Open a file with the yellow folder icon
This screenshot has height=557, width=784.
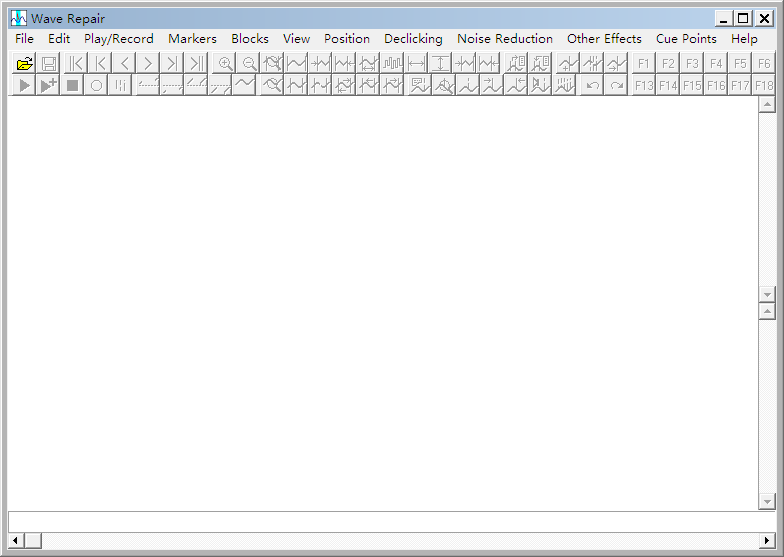point(24,64)
